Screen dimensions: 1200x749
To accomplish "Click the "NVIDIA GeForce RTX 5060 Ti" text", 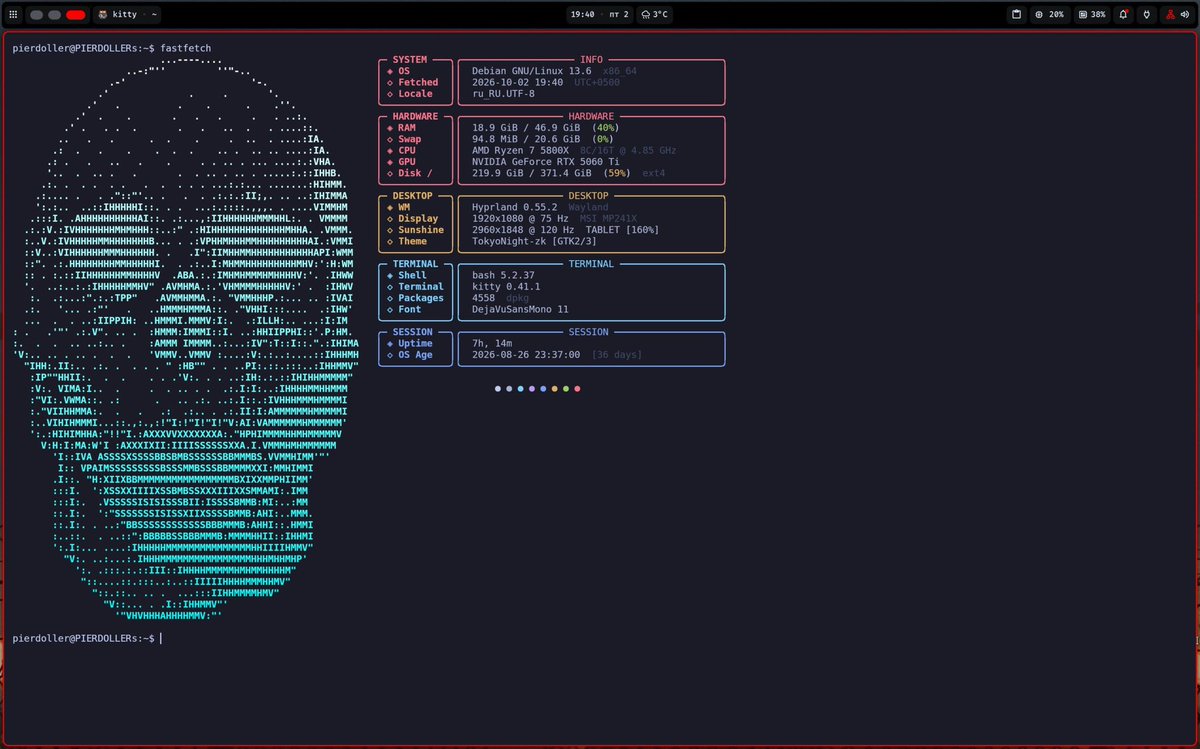I will (x=546, y=162).
